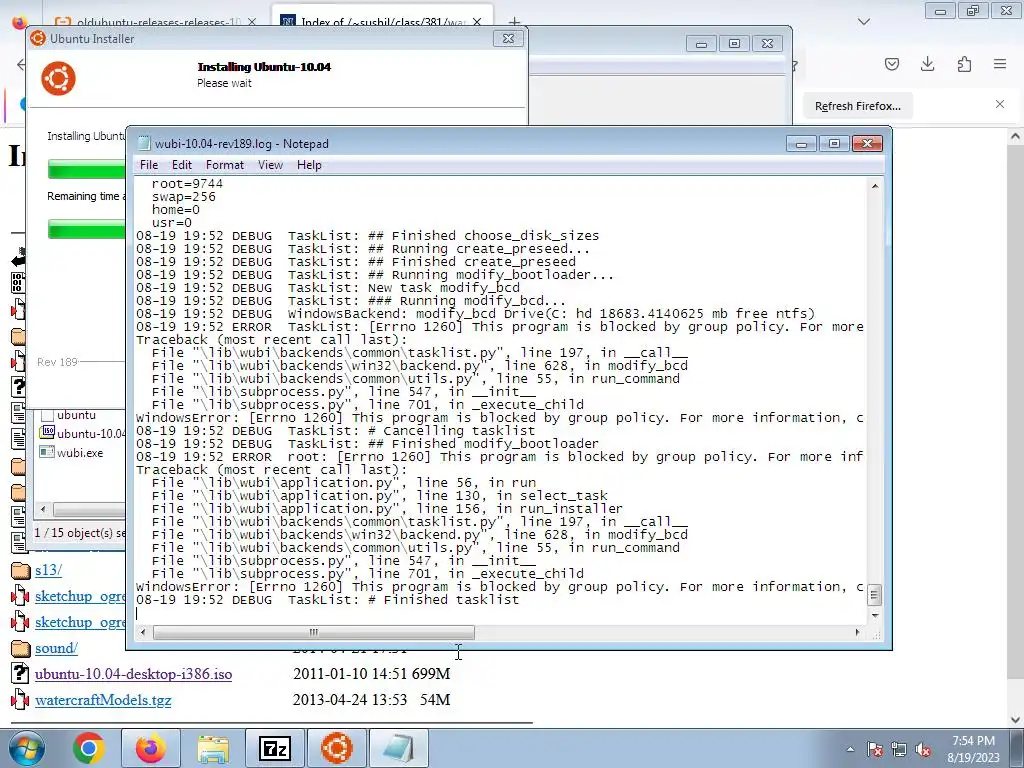Switch to Firefox from taskbar

[x=151, y=748]
